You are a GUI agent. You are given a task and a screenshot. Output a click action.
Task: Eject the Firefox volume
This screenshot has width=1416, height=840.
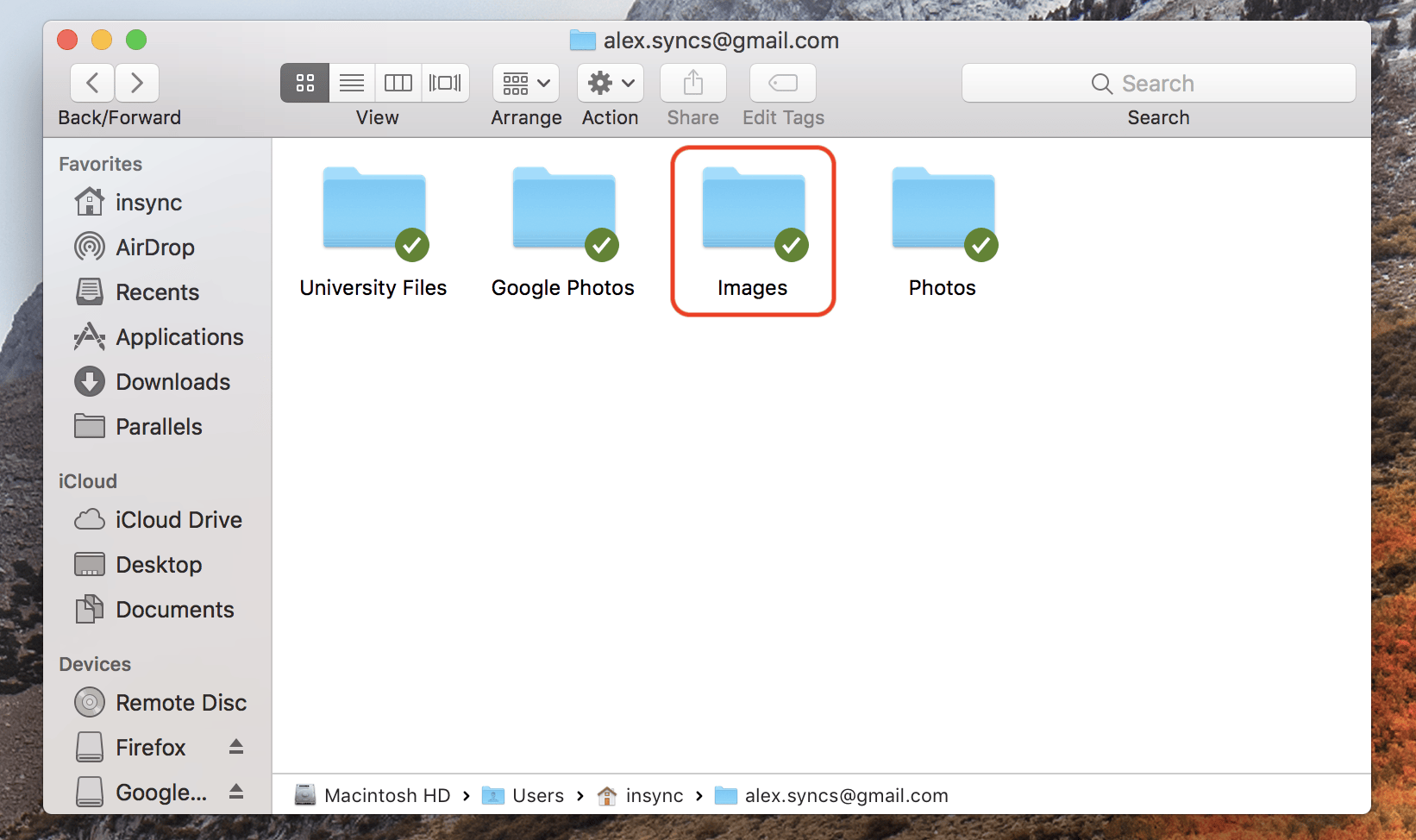(236, 747)
